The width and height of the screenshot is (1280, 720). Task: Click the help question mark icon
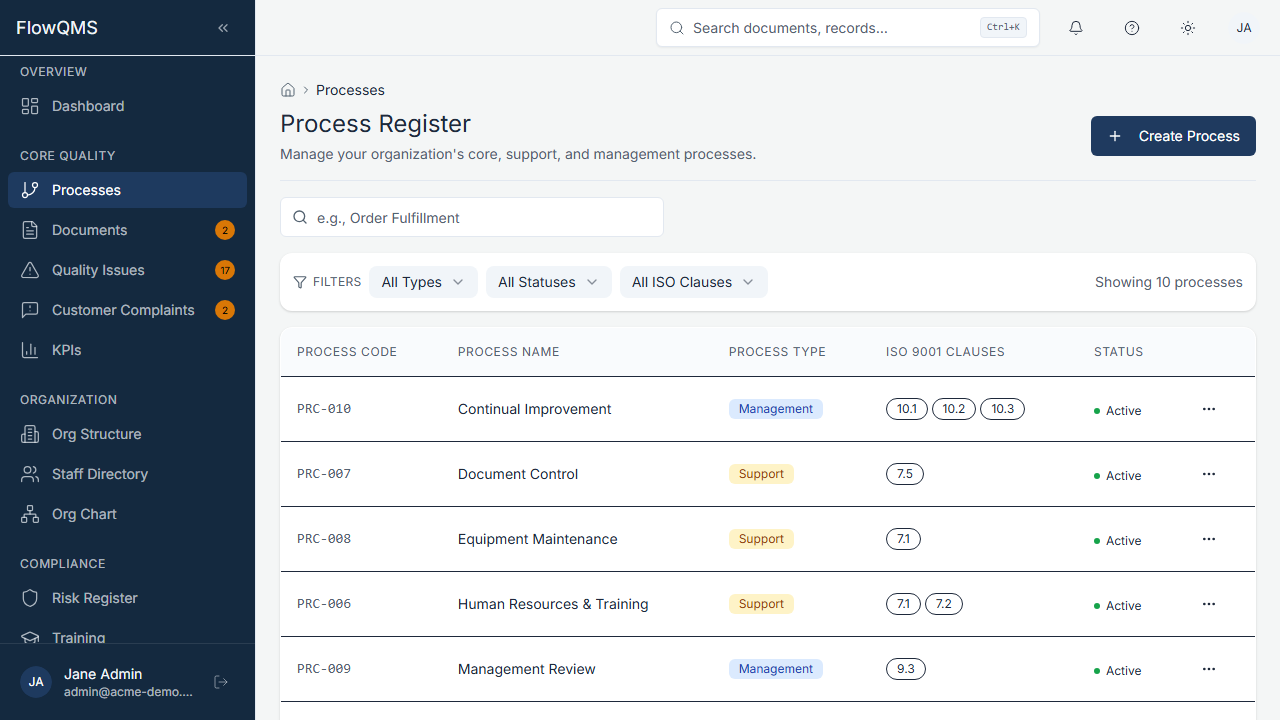tap(1131, 27)
